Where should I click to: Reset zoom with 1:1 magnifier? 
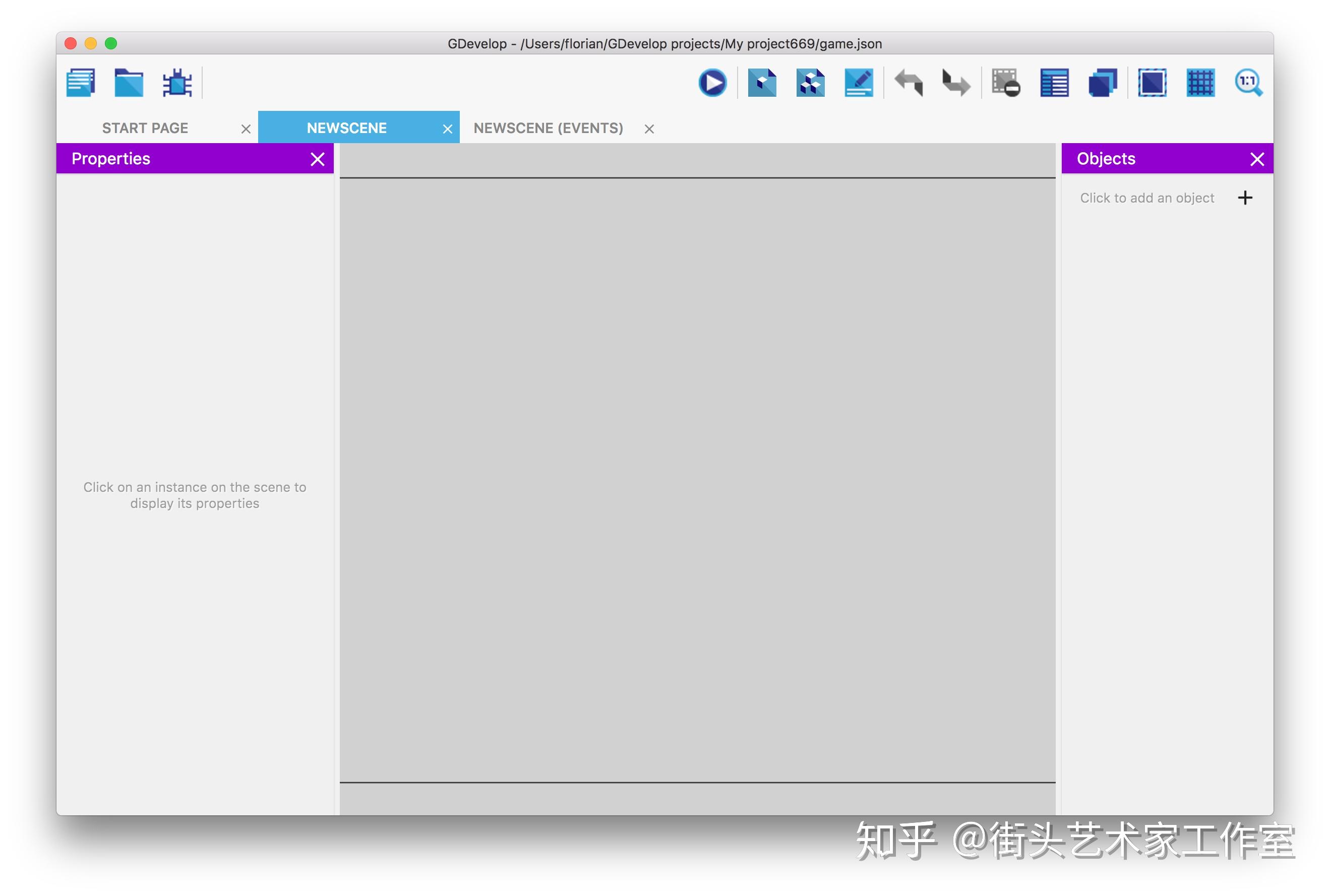pyautogui.click(x=1248, y=83)
